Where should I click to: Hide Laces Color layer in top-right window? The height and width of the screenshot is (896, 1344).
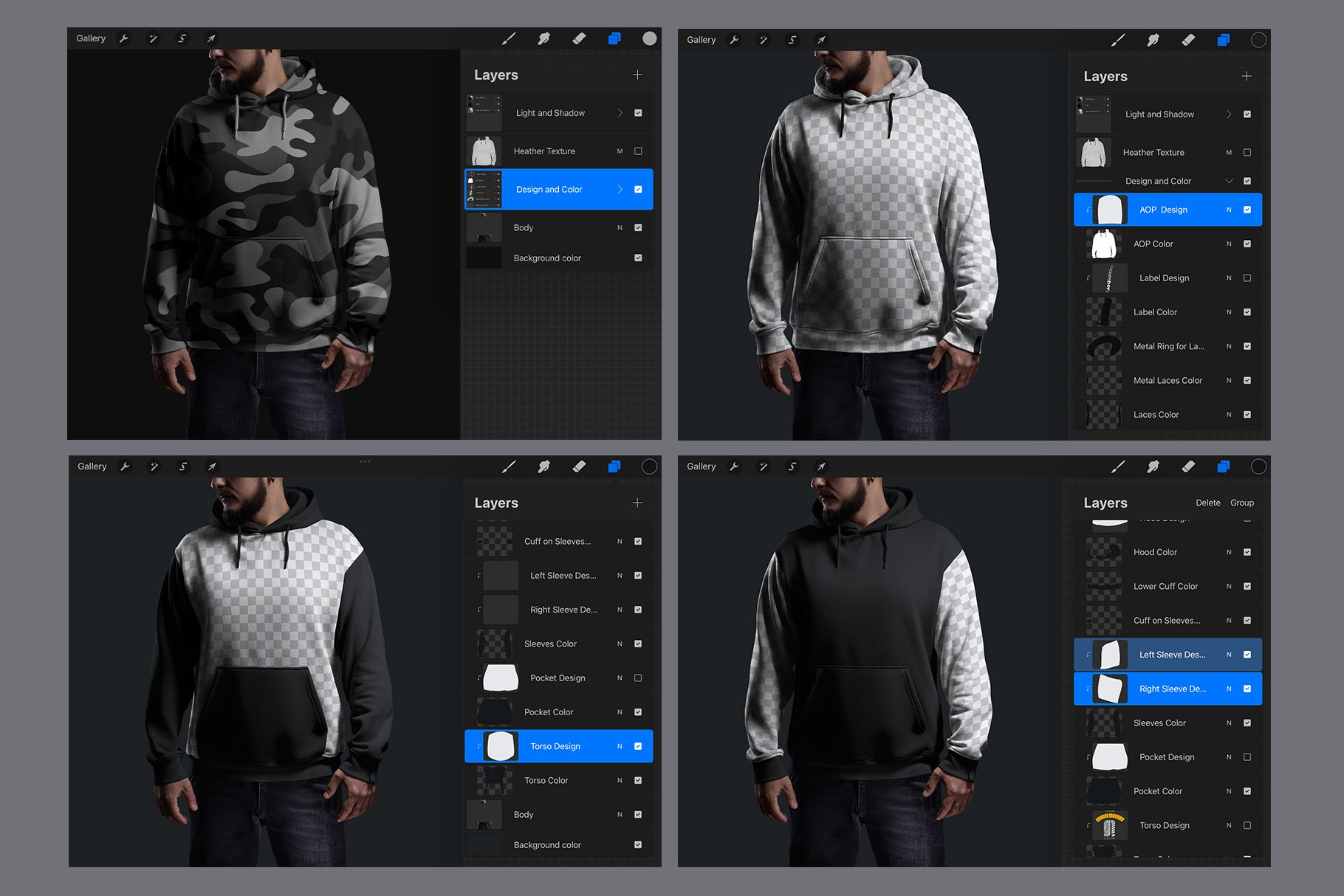[x=1247, y=415]
